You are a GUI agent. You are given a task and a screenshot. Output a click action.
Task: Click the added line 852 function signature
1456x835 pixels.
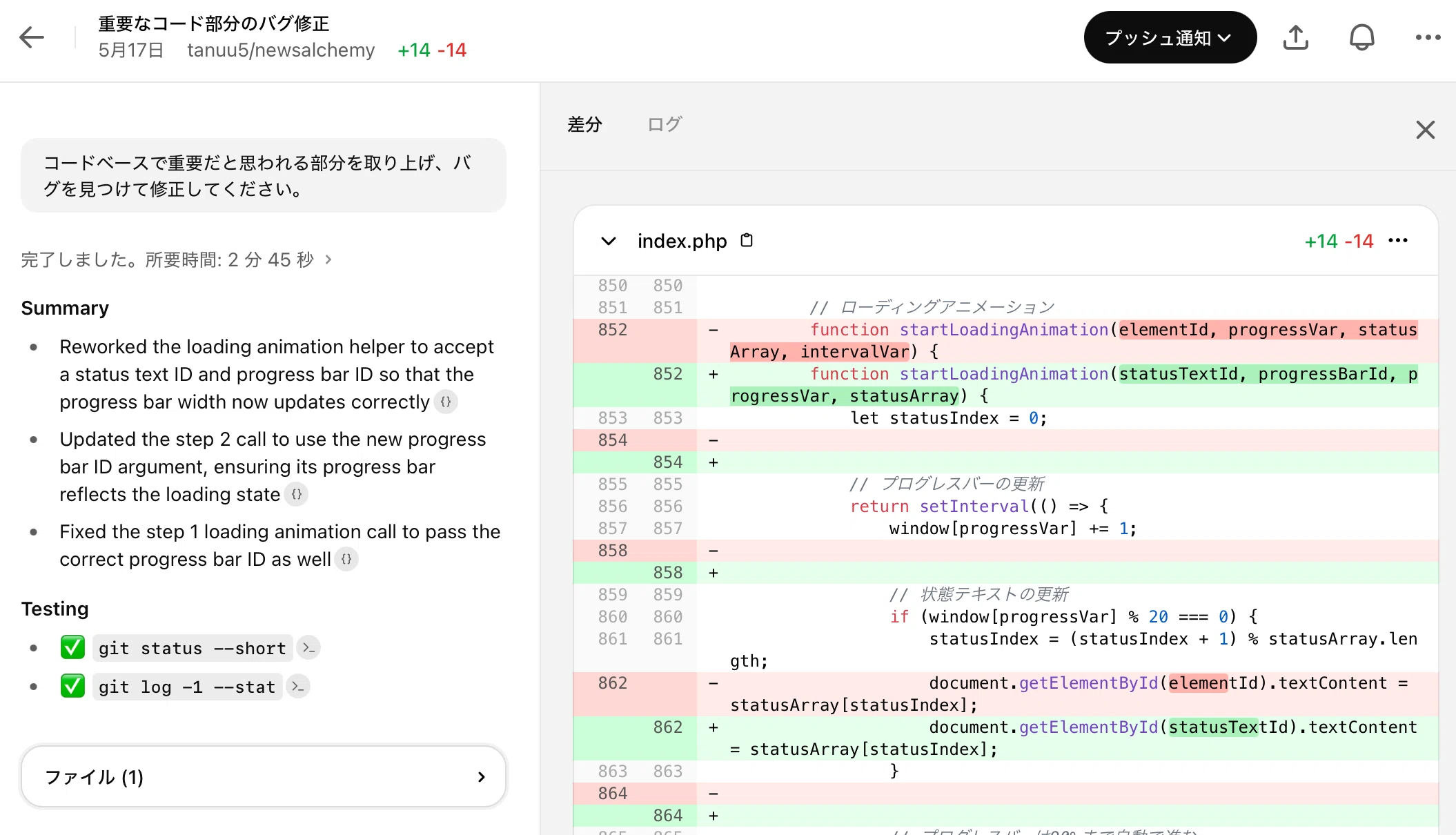coord(1005,385)
